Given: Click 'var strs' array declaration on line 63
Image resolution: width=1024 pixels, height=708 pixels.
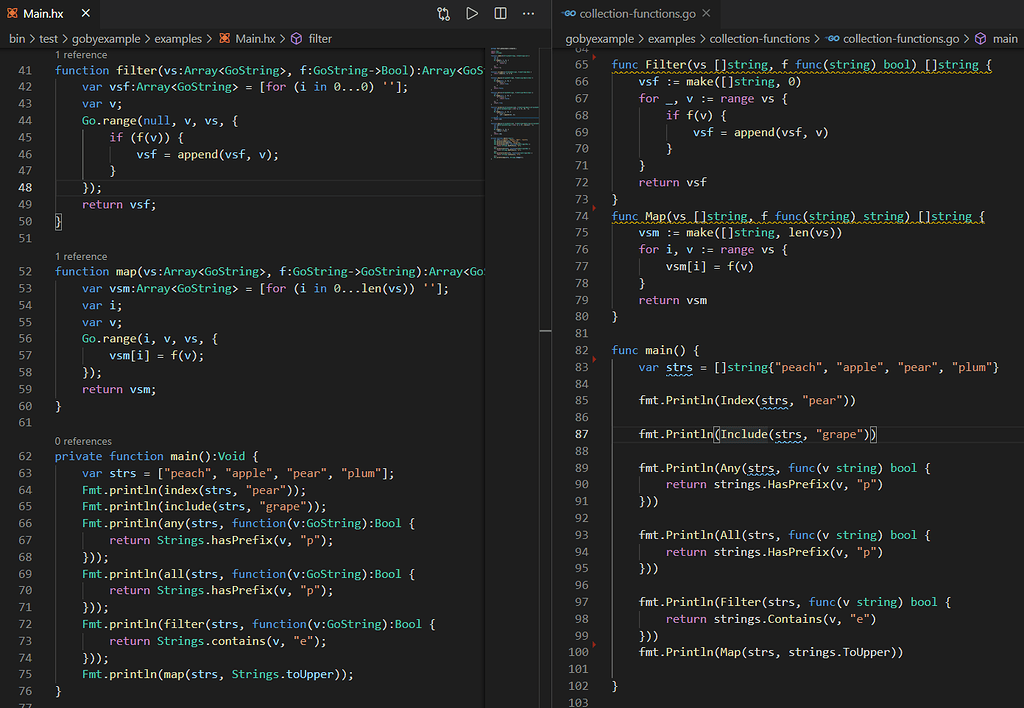Looking at the screenshot, I should click(x=238, y=473).
